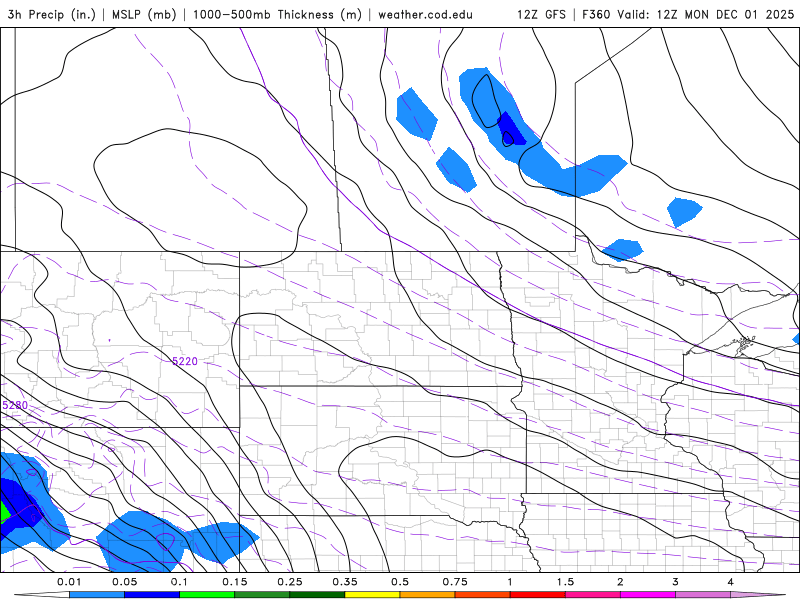
Task: Click the bright green 0.1 legend color segment
Action: point(207,595)
